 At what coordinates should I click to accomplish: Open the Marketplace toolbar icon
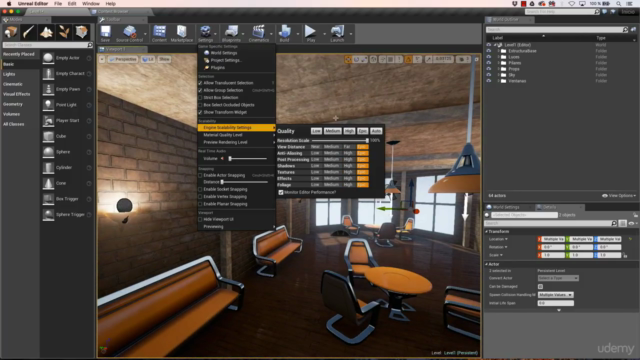182,33
